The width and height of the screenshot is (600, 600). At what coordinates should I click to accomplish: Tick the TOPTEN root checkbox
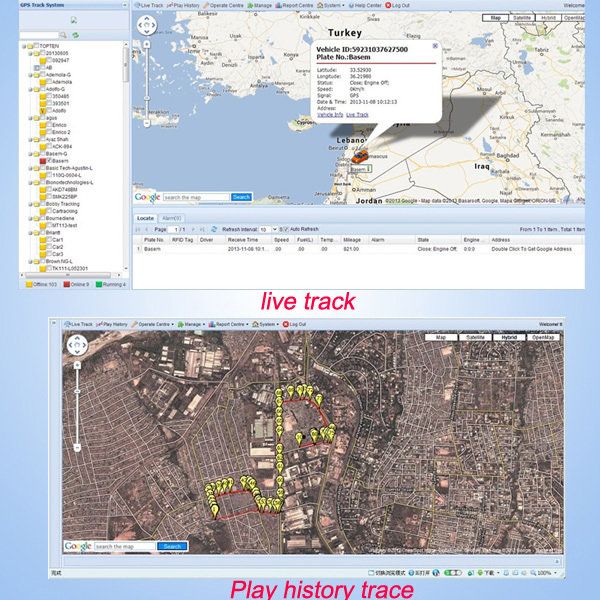pyautogui.click(x=37, y=45)
